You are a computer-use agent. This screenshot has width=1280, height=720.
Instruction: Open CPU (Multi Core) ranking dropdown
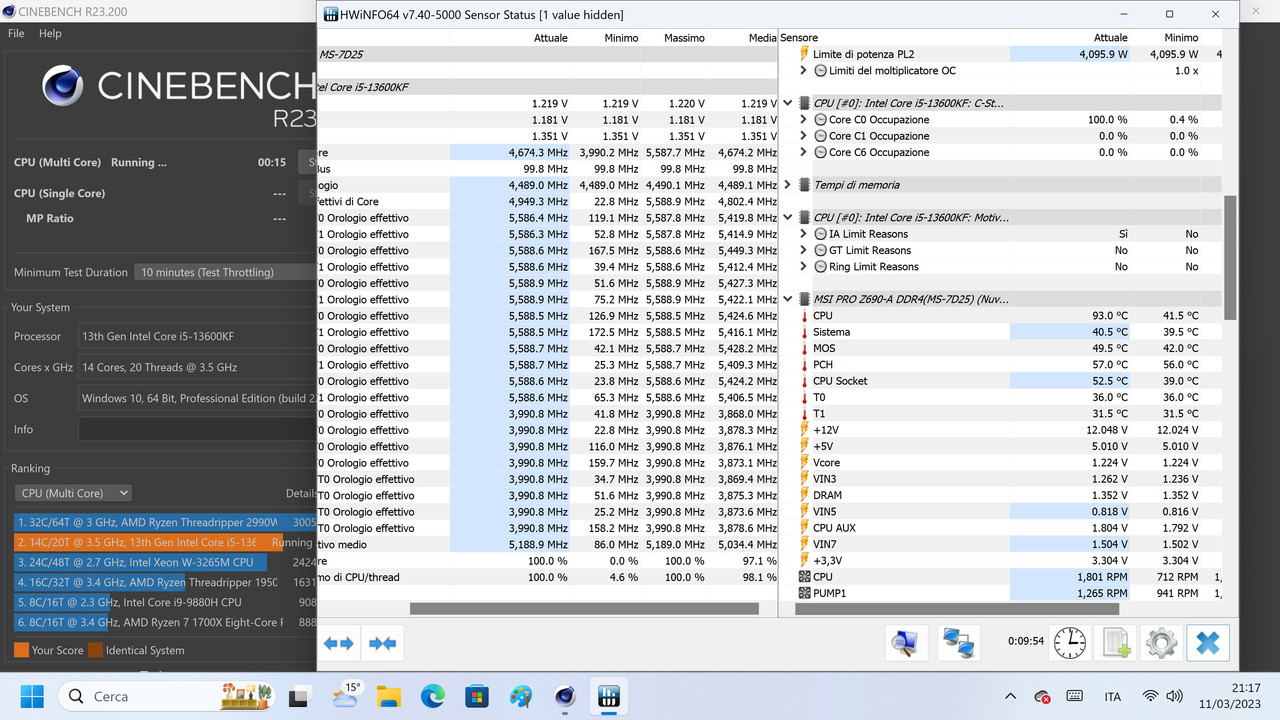[x=73, y=493]
